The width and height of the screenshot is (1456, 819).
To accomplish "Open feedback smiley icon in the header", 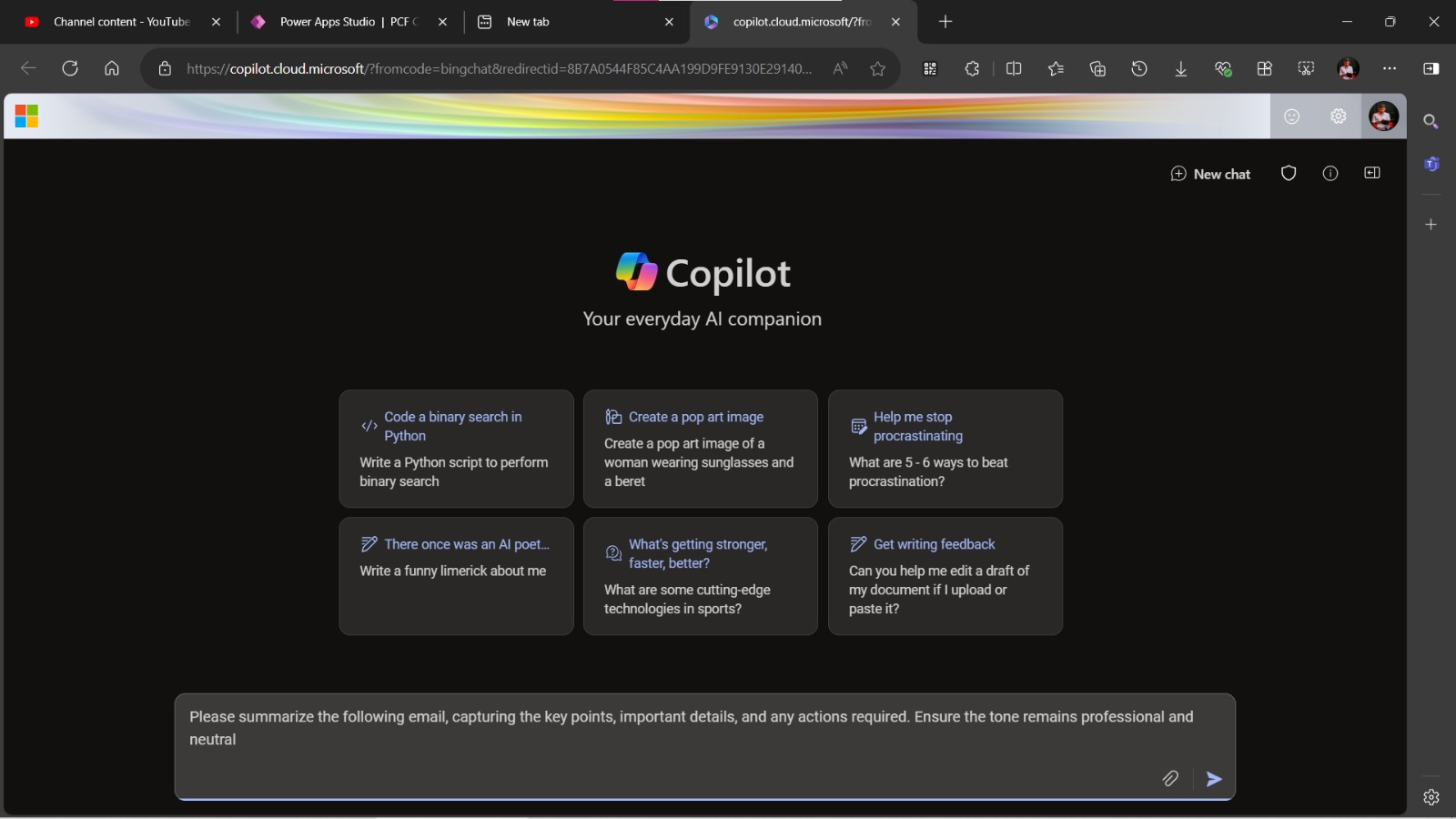I will (1292, 116).
